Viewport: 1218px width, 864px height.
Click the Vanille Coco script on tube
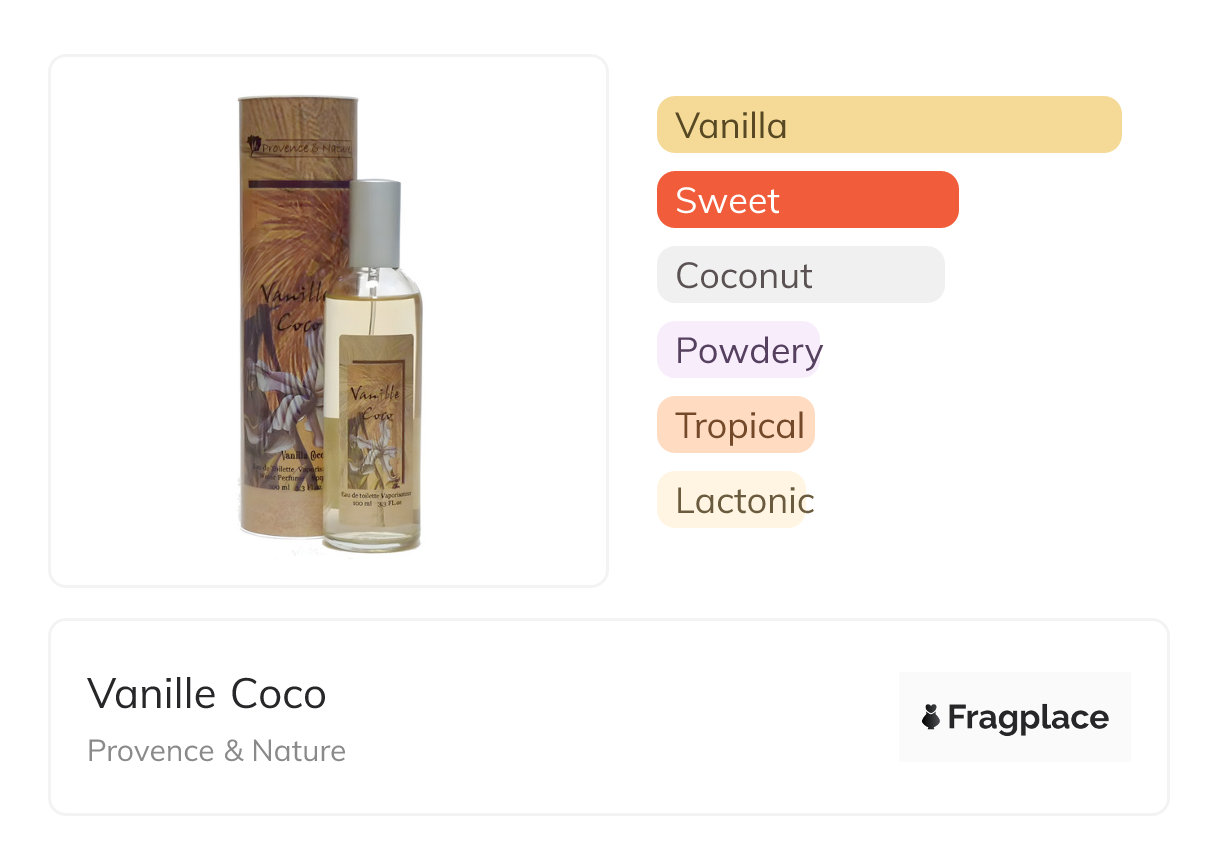point(292,307)
